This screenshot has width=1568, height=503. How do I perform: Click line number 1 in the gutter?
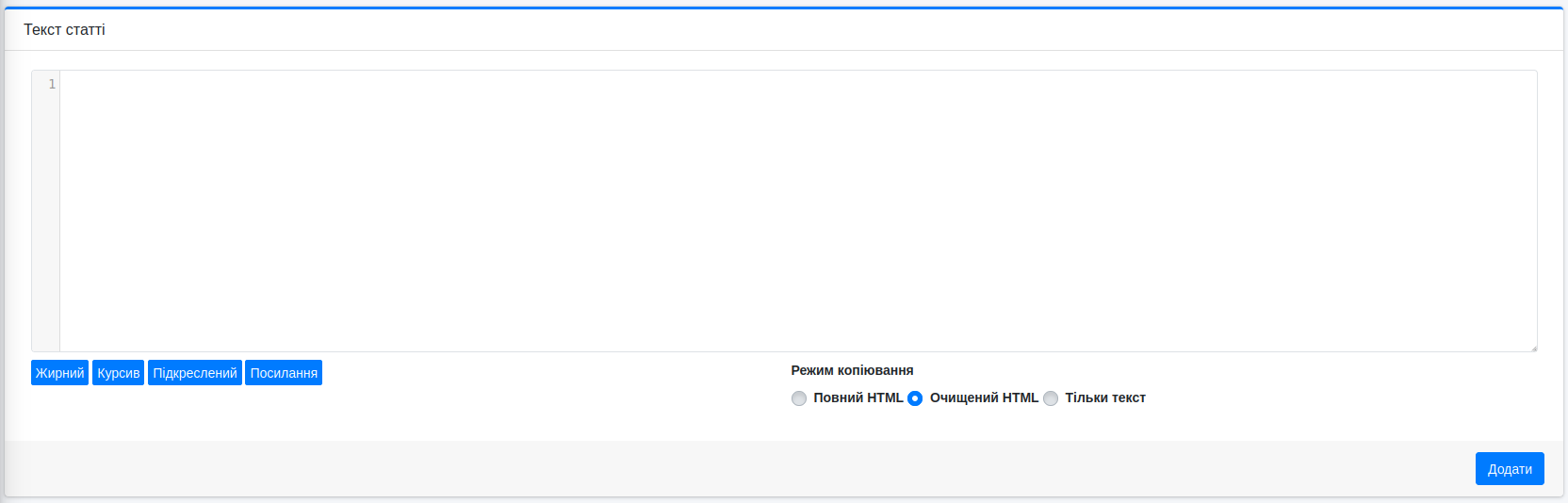tap(52, 84)
